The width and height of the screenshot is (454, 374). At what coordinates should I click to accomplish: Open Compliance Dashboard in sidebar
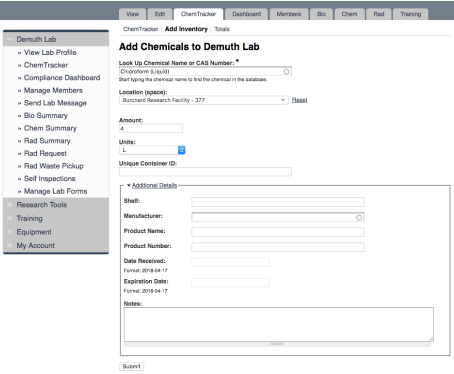coord(62,78)
